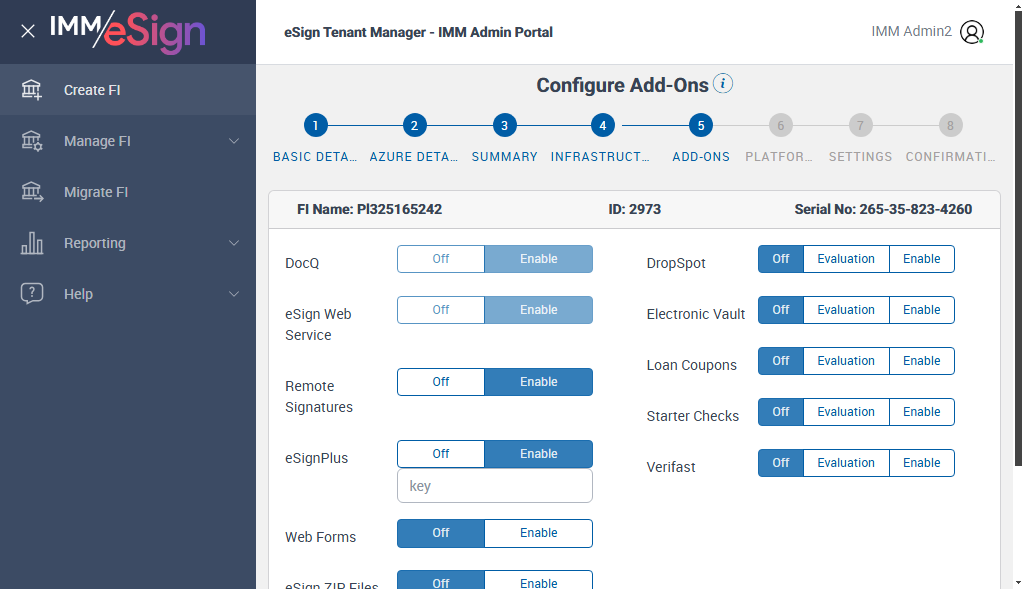This screenshot has height=589, width=1024.
Task: Click the IMM eSign logo
Action: coord(128,32)
